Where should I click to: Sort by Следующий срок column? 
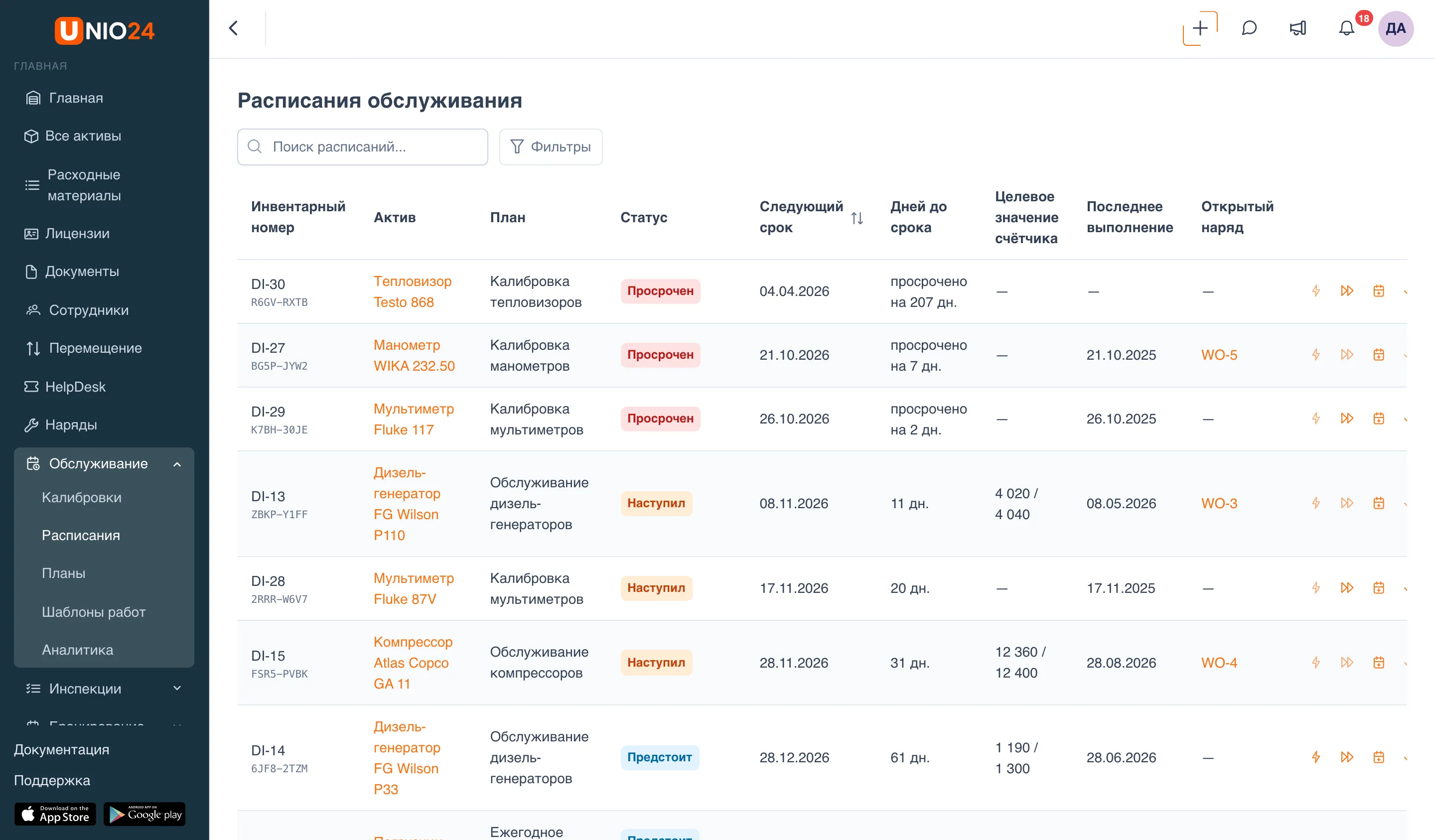(x=857, y=218)
